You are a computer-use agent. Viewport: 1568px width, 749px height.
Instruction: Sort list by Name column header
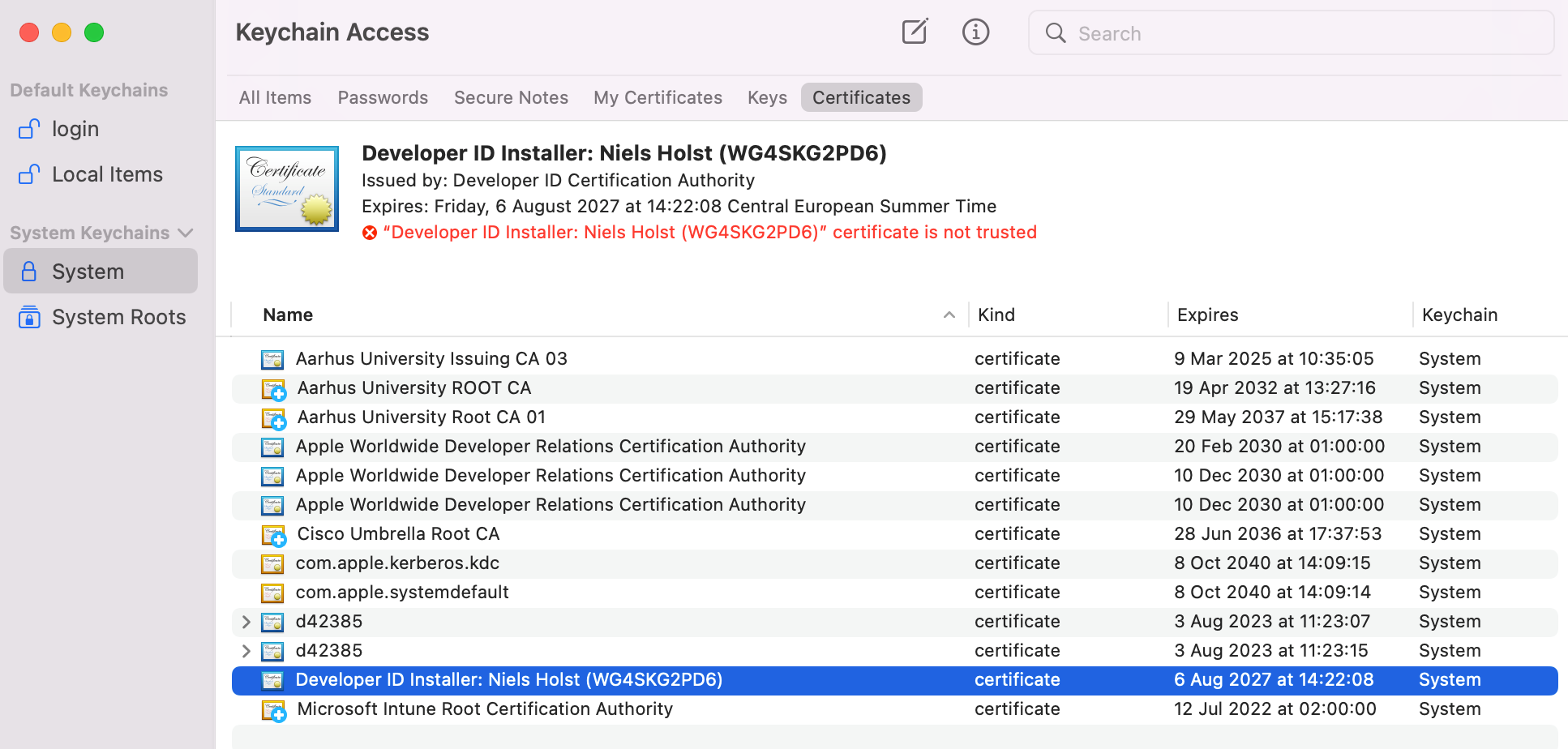point(288,315)
